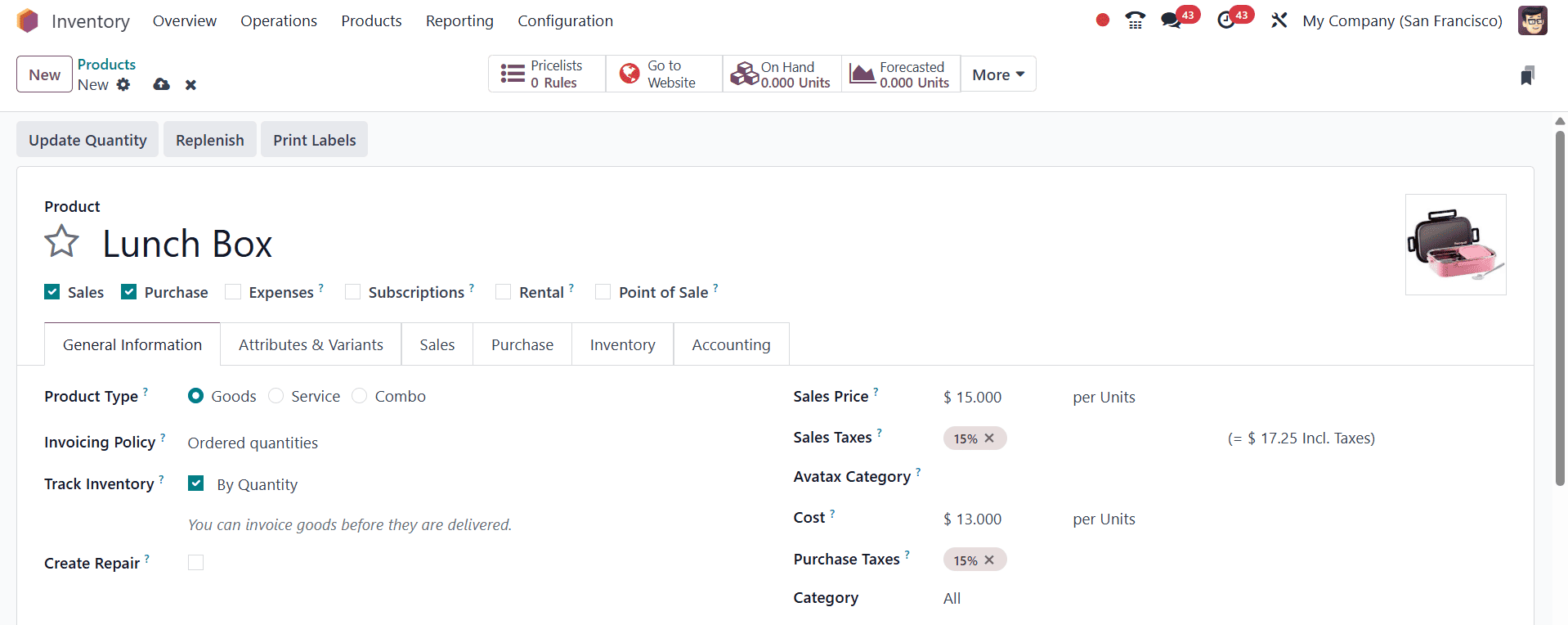Open On Hand 0.000 Units button

pyautogui.click(x=782, y=74)
